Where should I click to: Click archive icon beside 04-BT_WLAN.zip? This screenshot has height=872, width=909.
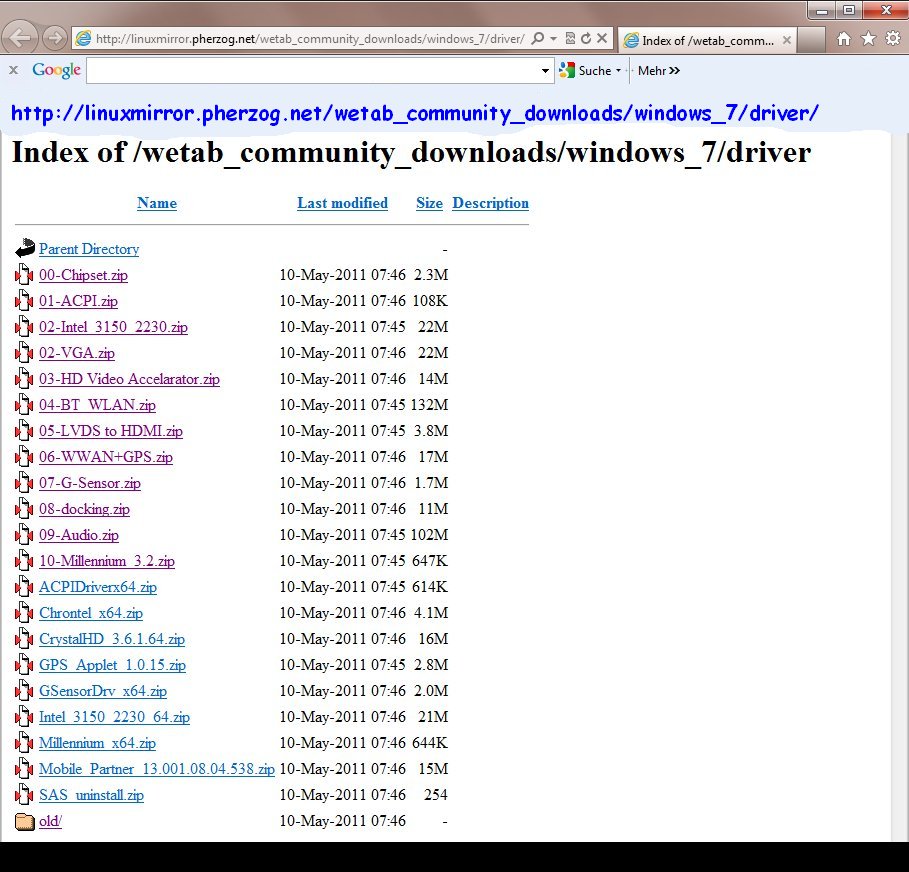click(x=24, y=405)
